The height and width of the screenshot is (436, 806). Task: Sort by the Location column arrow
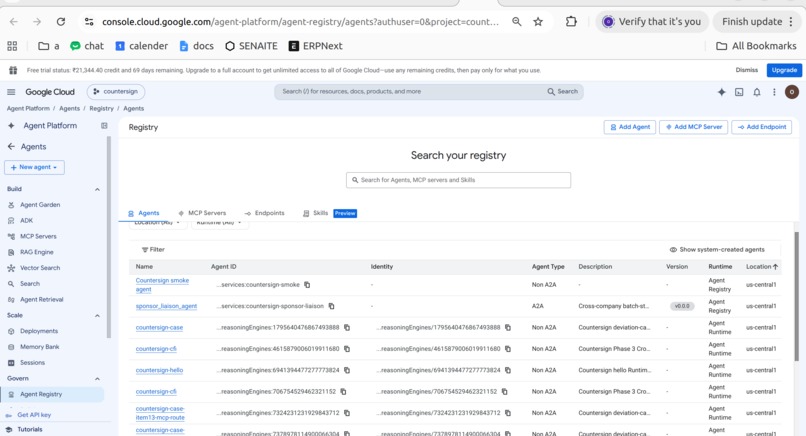(x=775, y=266)
